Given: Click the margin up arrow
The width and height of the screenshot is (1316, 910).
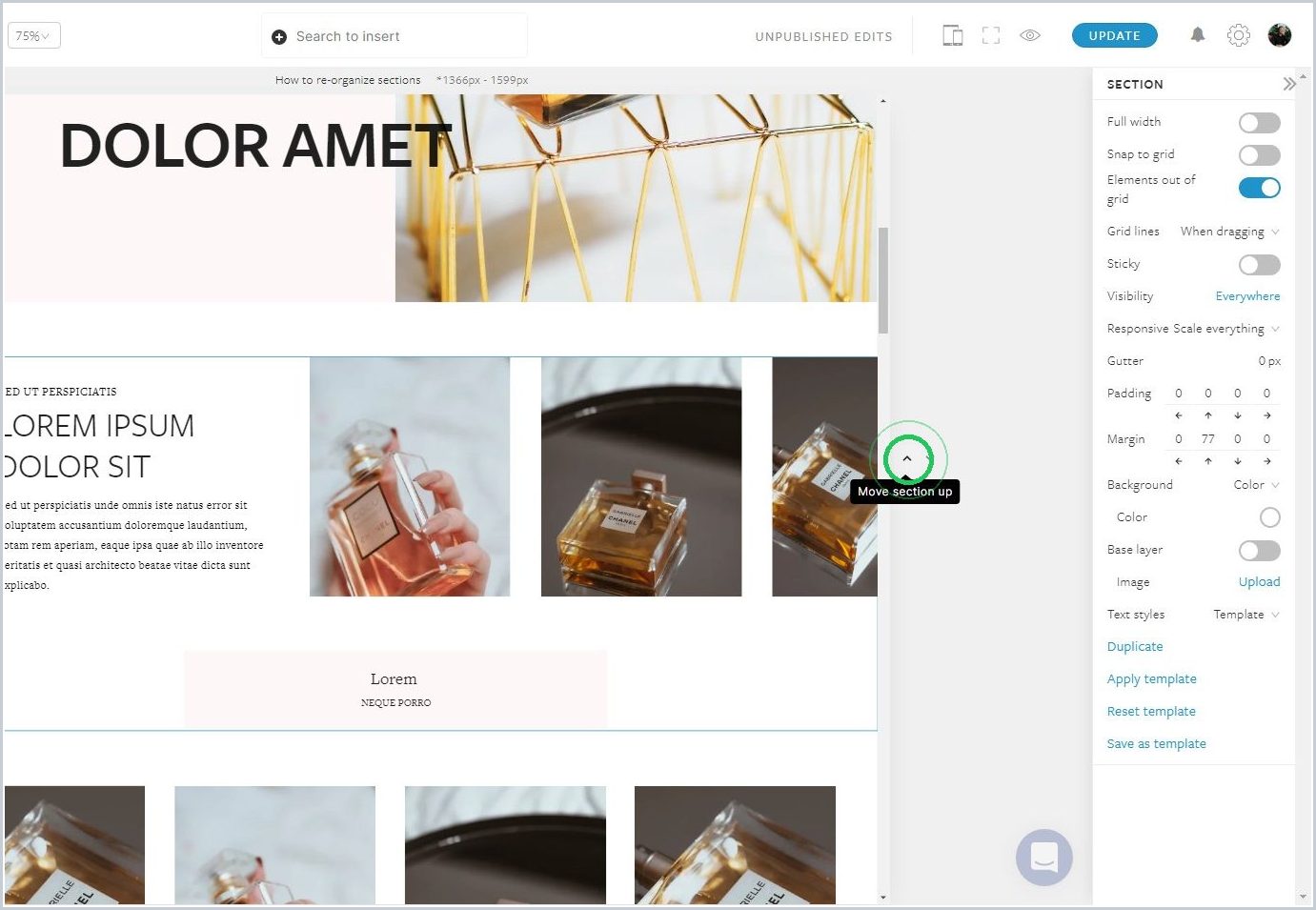Looking at the screenshot, I should tap(1208, 461).
